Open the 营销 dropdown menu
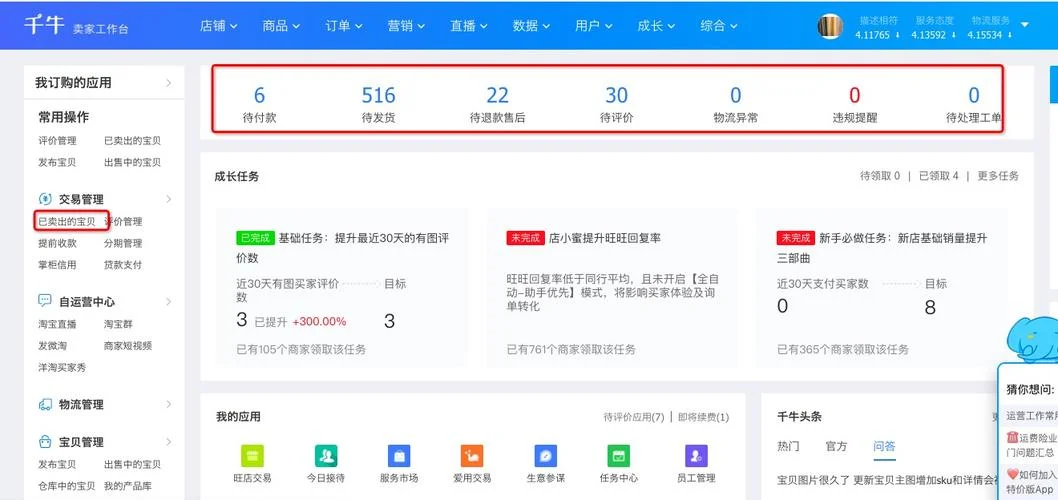Viewport: 1058px width, 500px height. tap(406, 26)
